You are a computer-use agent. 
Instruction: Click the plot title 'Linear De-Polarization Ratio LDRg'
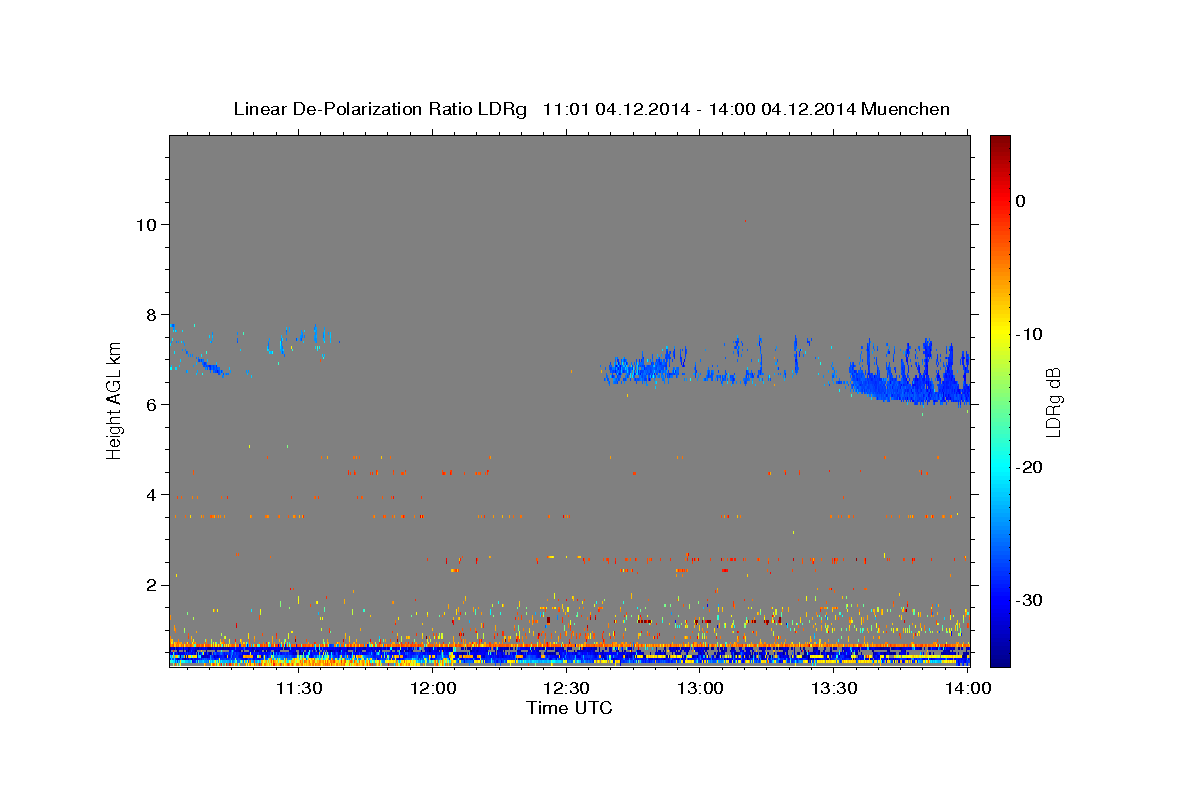pyautogui.click(x=379, y=109)
